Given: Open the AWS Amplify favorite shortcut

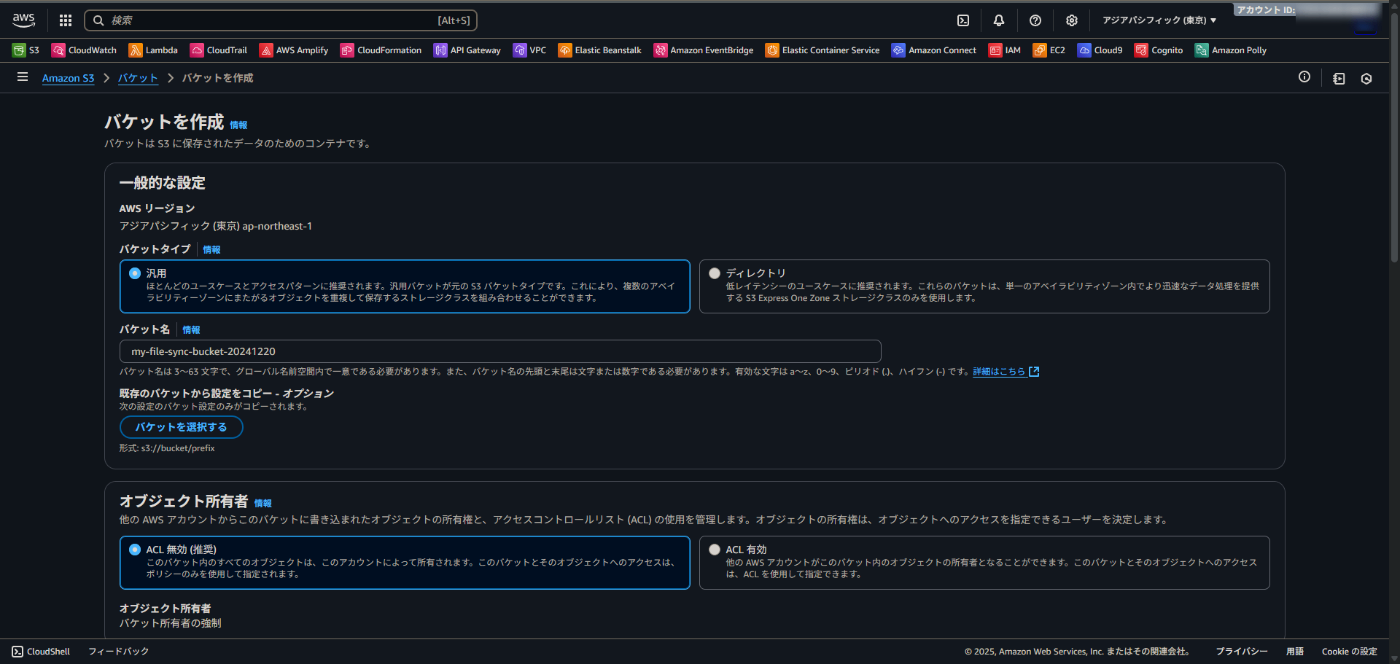Looking at the screenshot, I should point(294,50).
